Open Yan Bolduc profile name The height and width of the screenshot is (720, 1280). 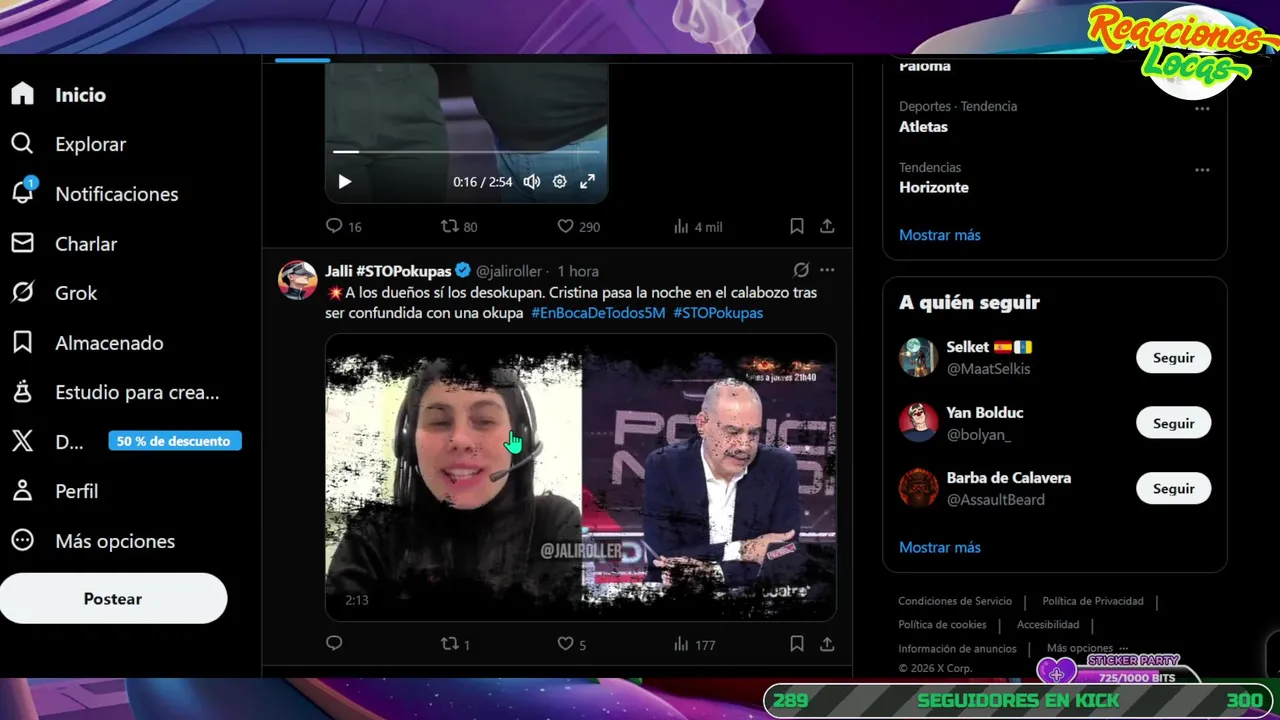(x=985, y=412)
